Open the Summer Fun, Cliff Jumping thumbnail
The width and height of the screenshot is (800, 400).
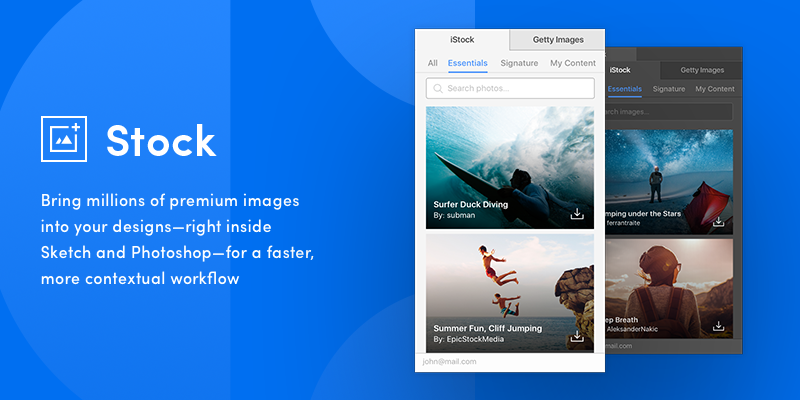tap(510, 293)
